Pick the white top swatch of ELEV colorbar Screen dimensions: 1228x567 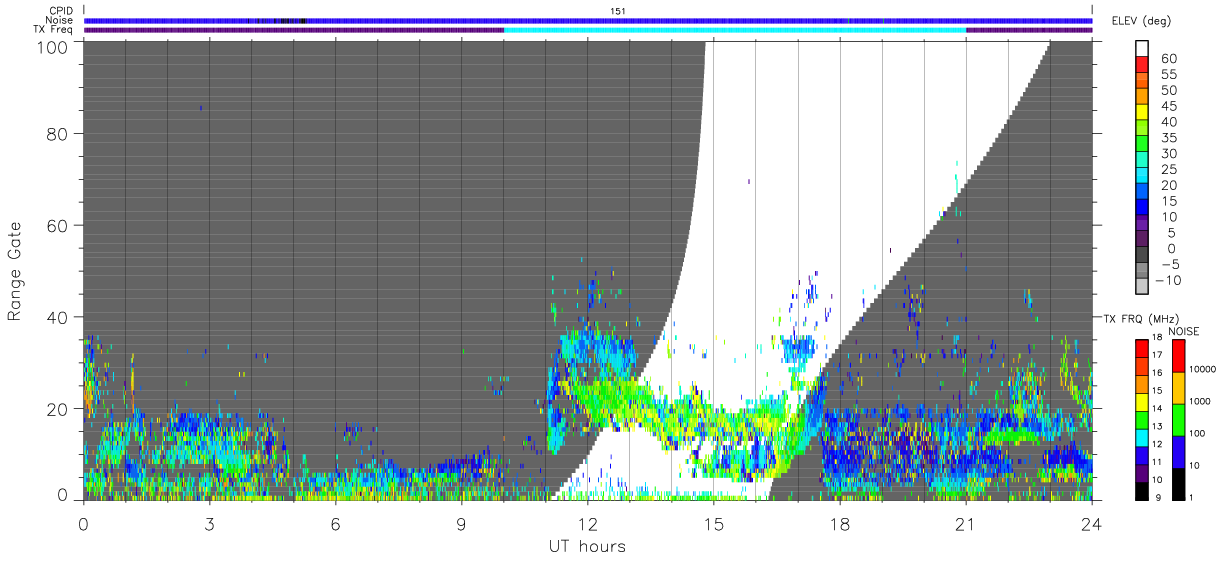[1142, 49]
